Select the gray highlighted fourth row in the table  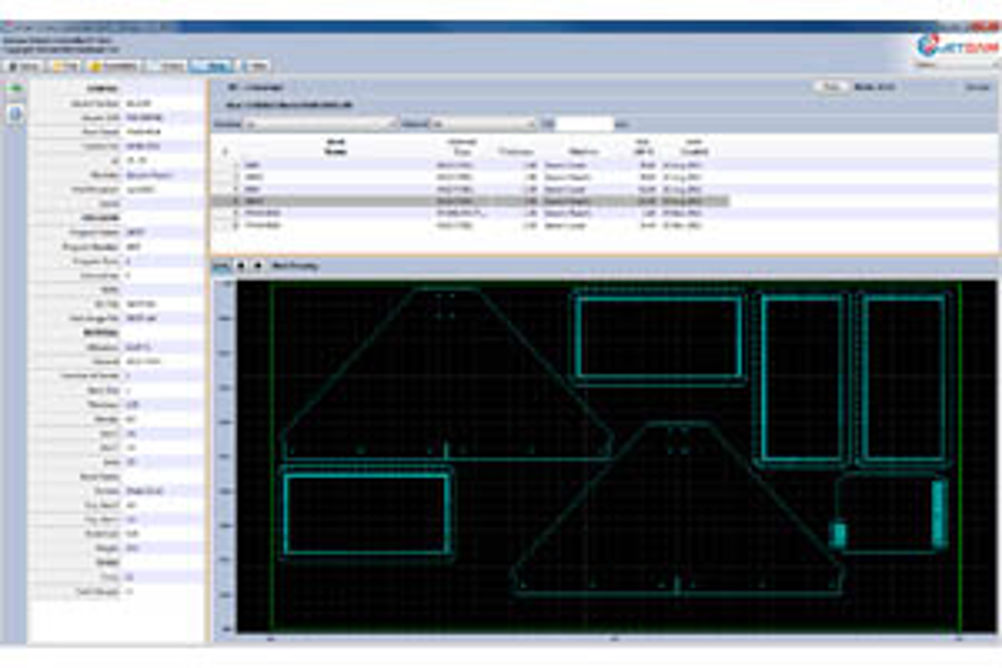click(471, 201)
